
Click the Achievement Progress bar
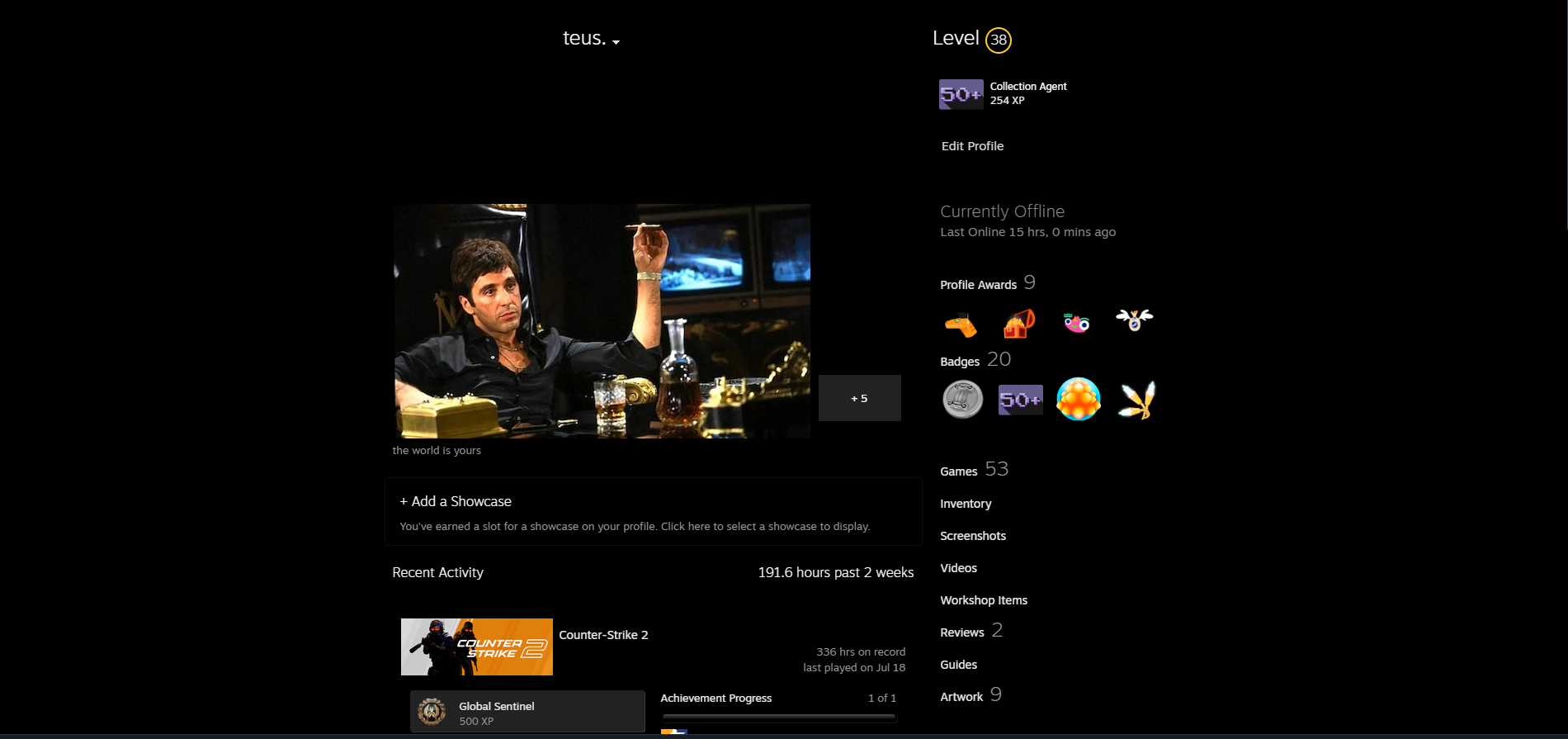tap(779, 718)
